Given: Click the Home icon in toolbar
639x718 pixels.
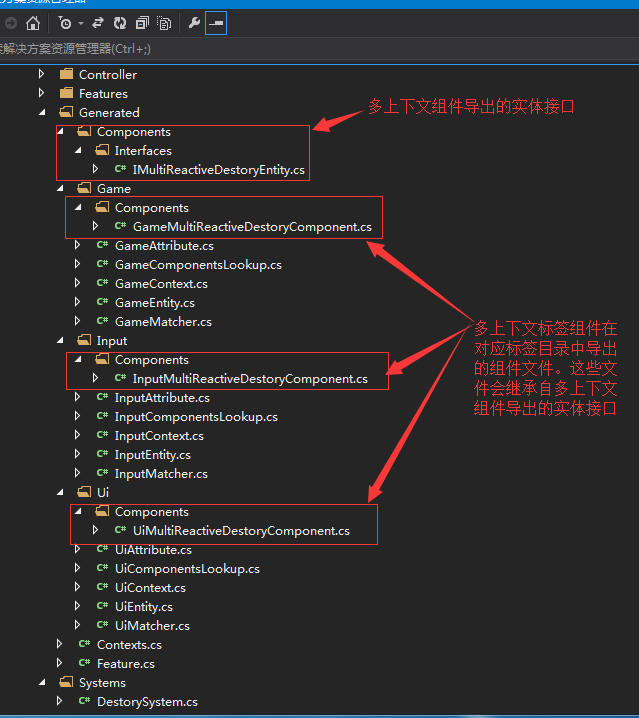Looking at the screenshot, I should (33, 23).
